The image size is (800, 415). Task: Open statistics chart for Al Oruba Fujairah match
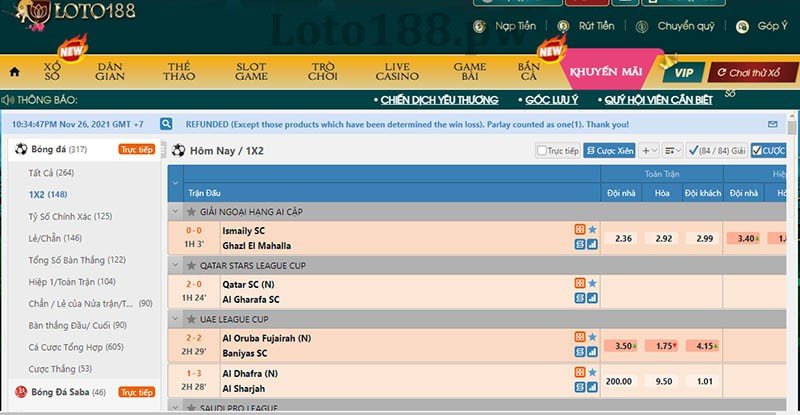592,352
